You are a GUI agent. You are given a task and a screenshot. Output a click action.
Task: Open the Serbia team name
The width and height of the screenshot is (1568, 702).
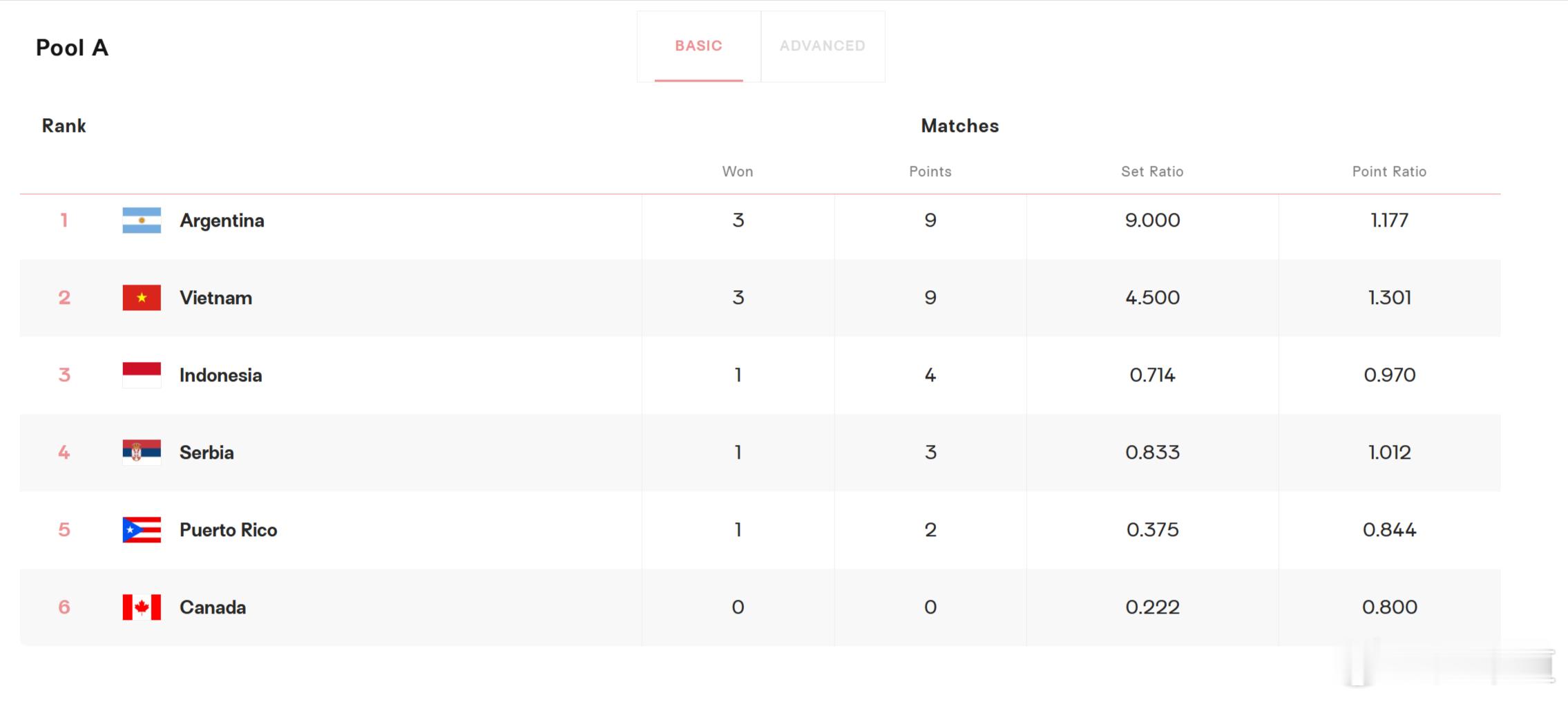[x=207, y=453]
